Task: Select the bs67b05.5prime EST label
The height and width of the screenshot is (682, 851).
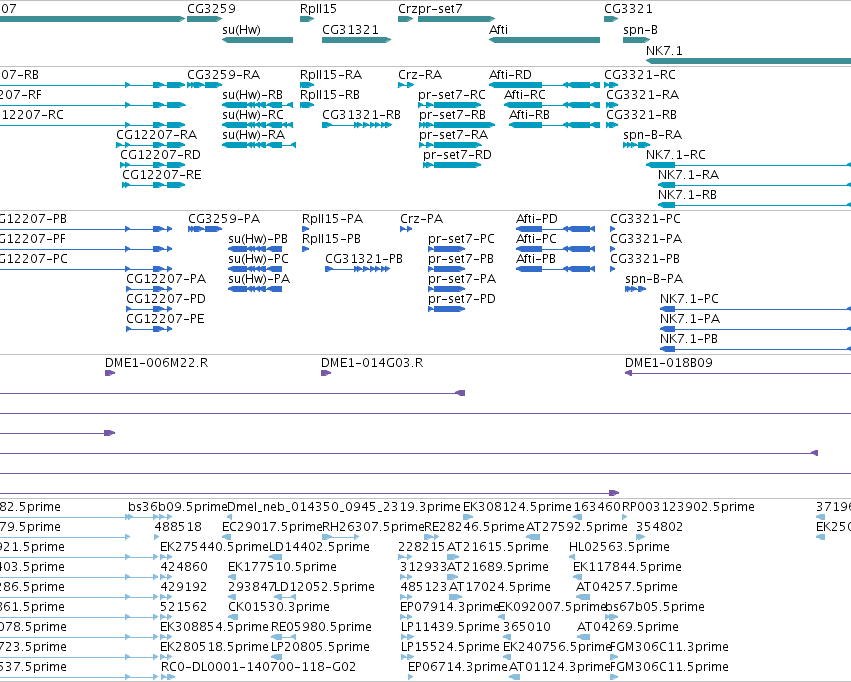Action: coord(655,607)
